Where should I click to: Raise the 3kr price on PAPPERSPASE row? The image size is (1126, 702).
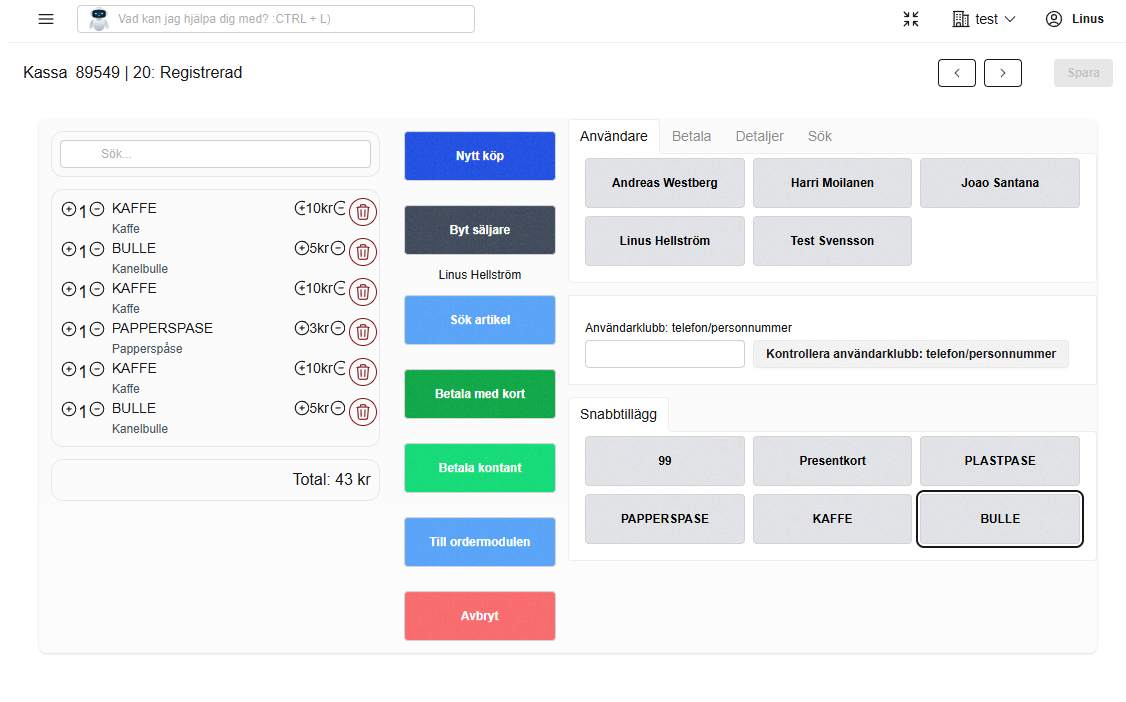click(302, 329)
